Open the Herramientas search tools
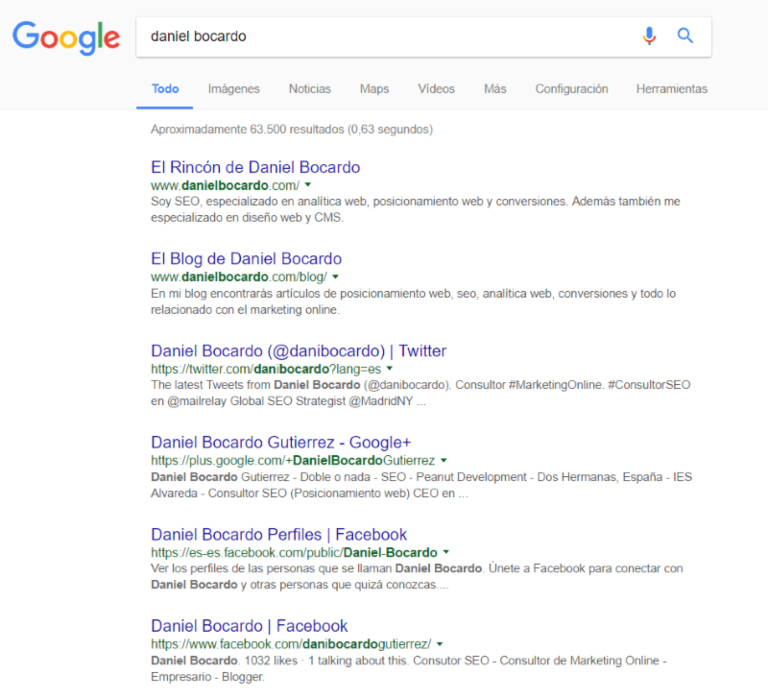Viewport: 768px width, 698px height. (x=671, y=89)
